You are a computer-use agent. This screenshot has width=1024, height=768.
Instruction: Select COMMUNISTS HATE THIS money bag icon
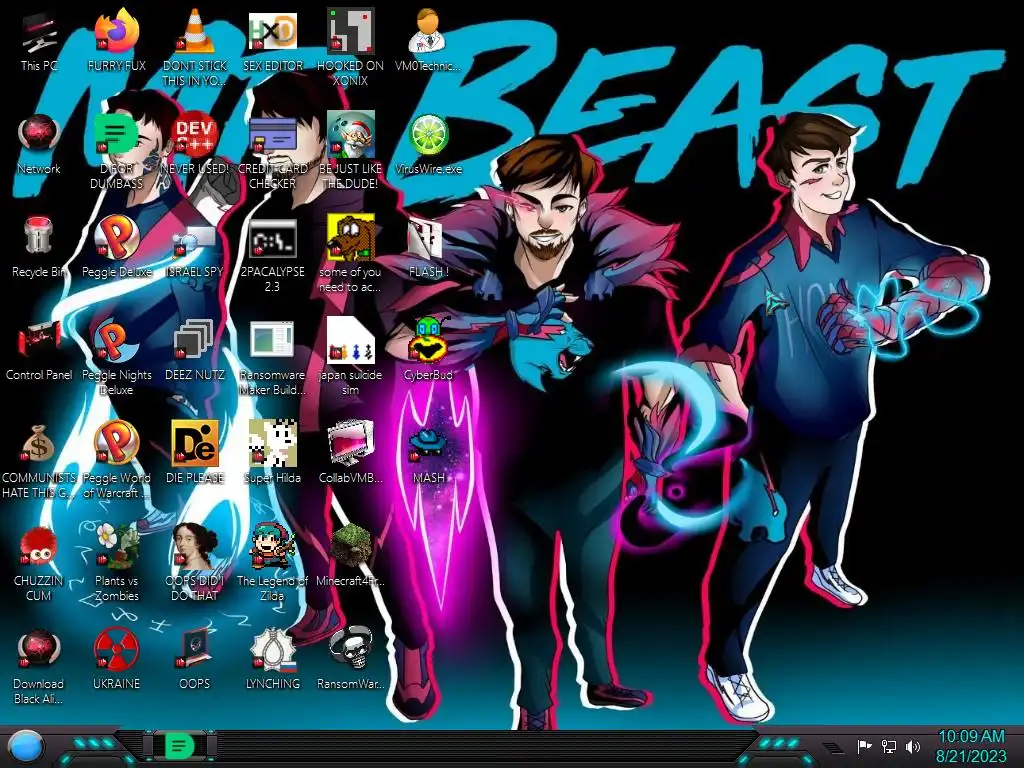[x=39, y=443]
